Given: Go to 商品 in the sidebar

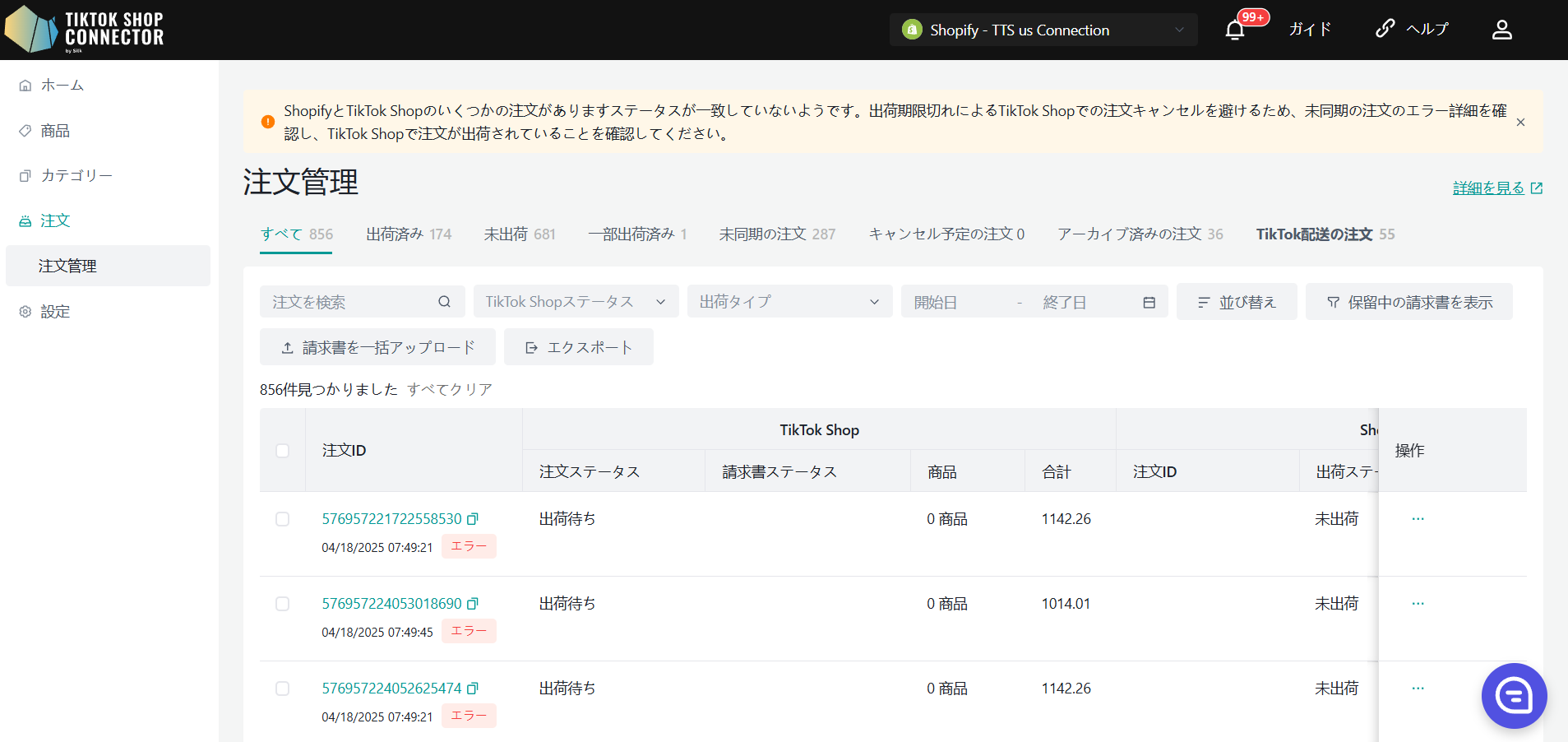Looking at the screenshot, I should (55, 131).
